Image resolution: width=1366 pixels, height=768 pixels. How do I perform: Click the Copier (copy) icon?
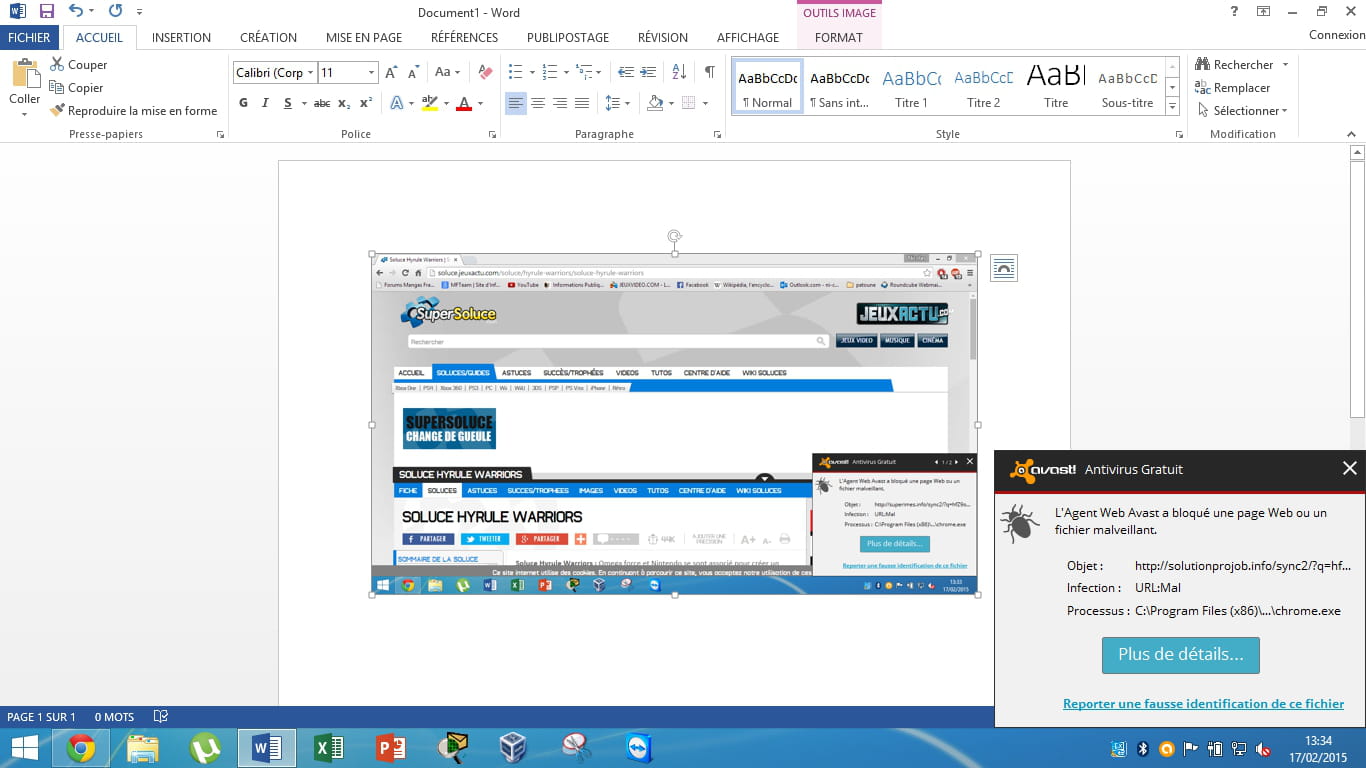tap(57, 87)
